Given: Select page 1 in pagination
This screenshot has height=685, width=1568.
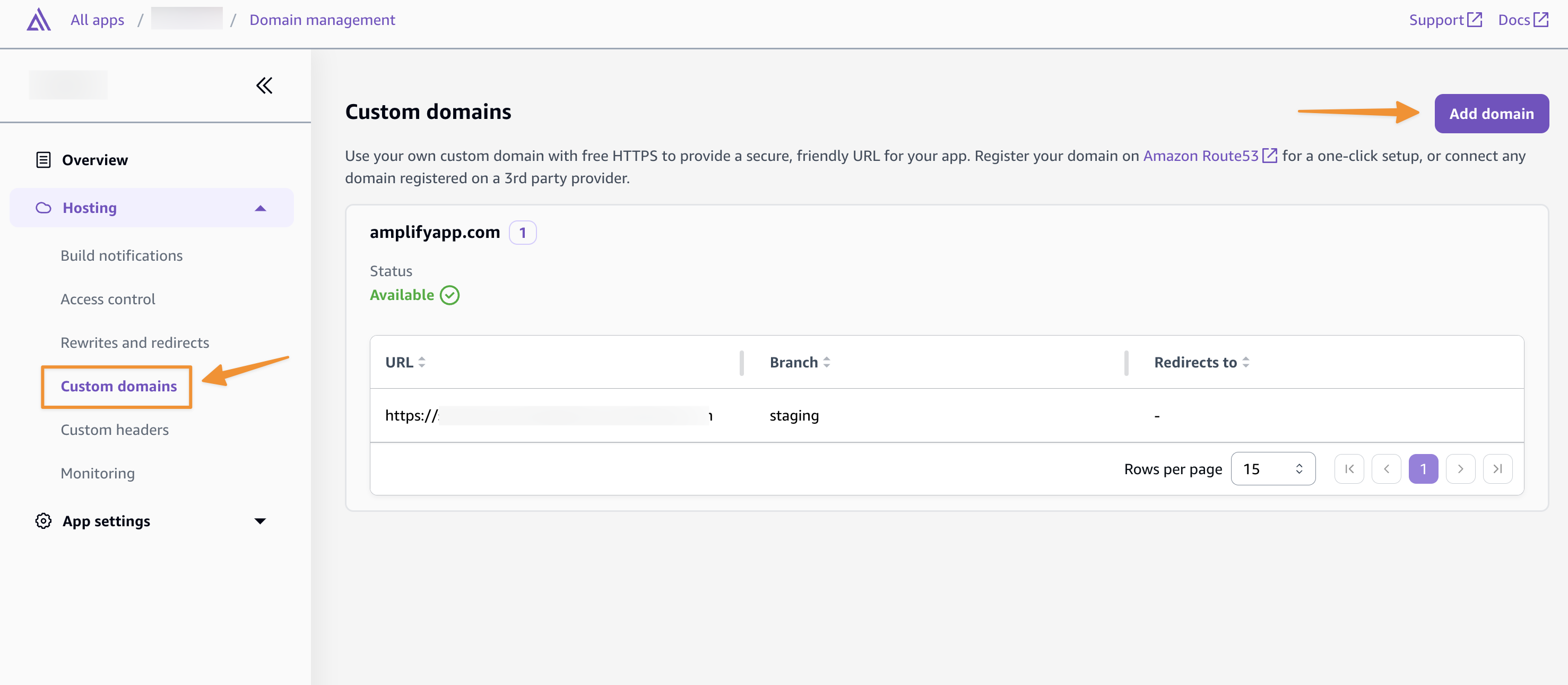Looking at the screenshot, I should (x=1423, y=469).
